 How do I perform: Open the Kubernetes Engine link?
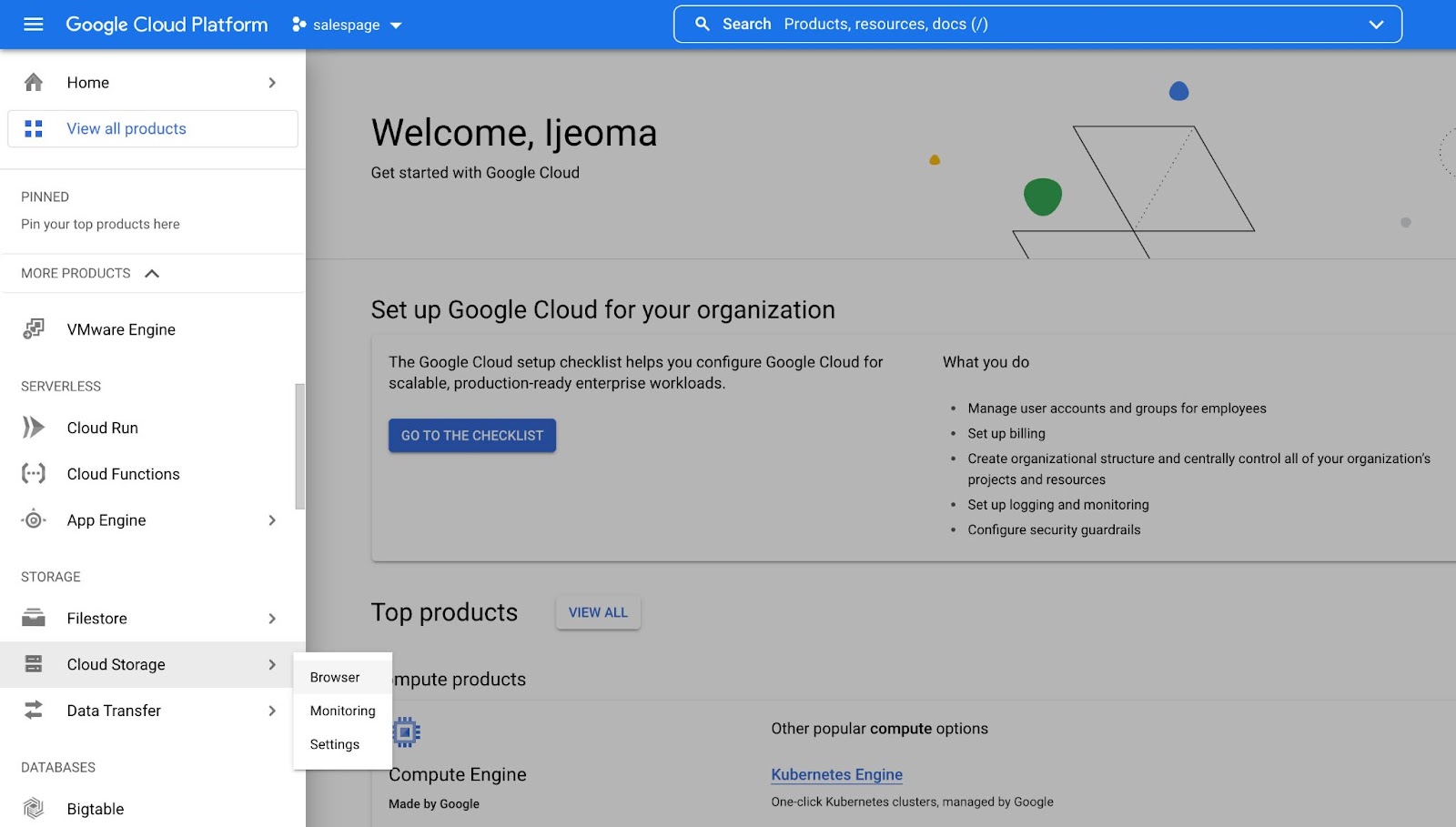[837, 774]
